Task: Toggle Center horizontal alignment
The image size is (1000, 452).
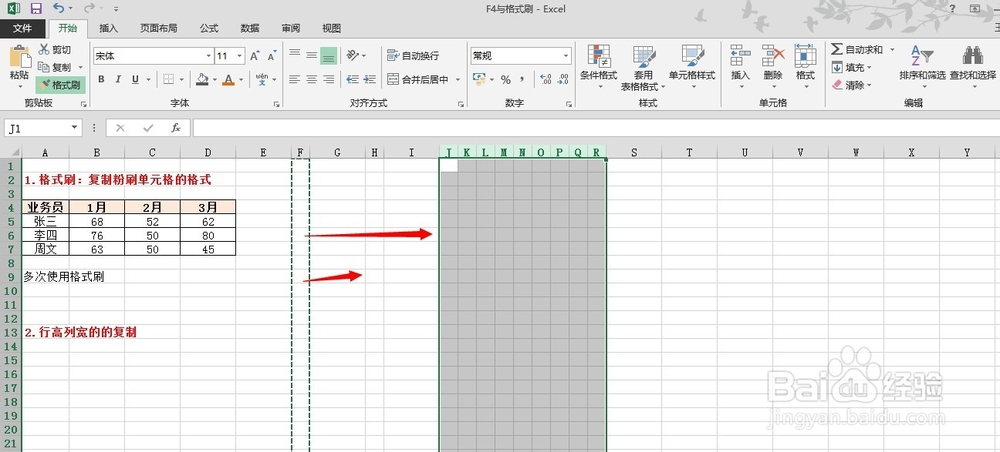Action: coord(311,80)
